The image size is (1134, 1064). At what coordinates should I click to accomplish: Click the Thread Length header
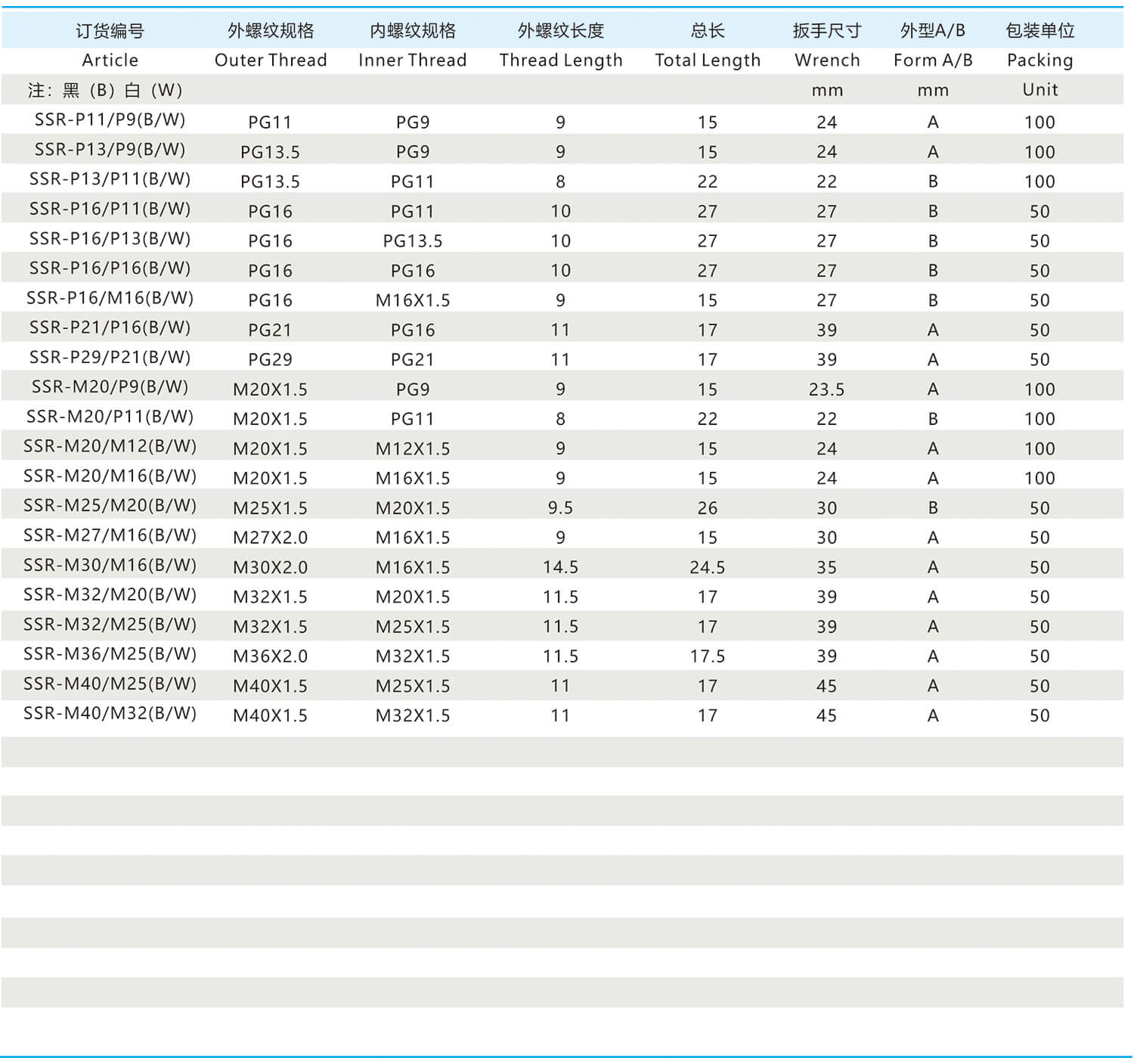coord(560,60)
